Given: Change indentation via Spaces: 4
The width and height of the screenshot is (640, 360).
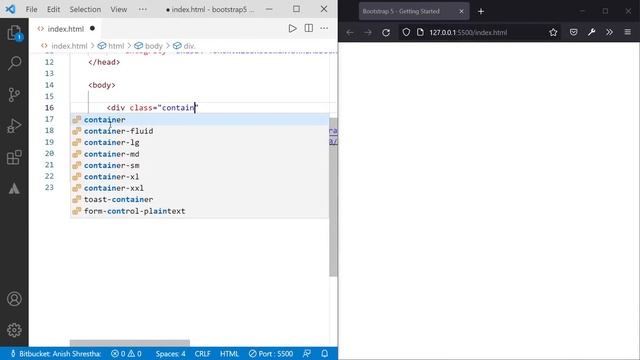Looking at the screenshot, I should (x=170, y=353).
